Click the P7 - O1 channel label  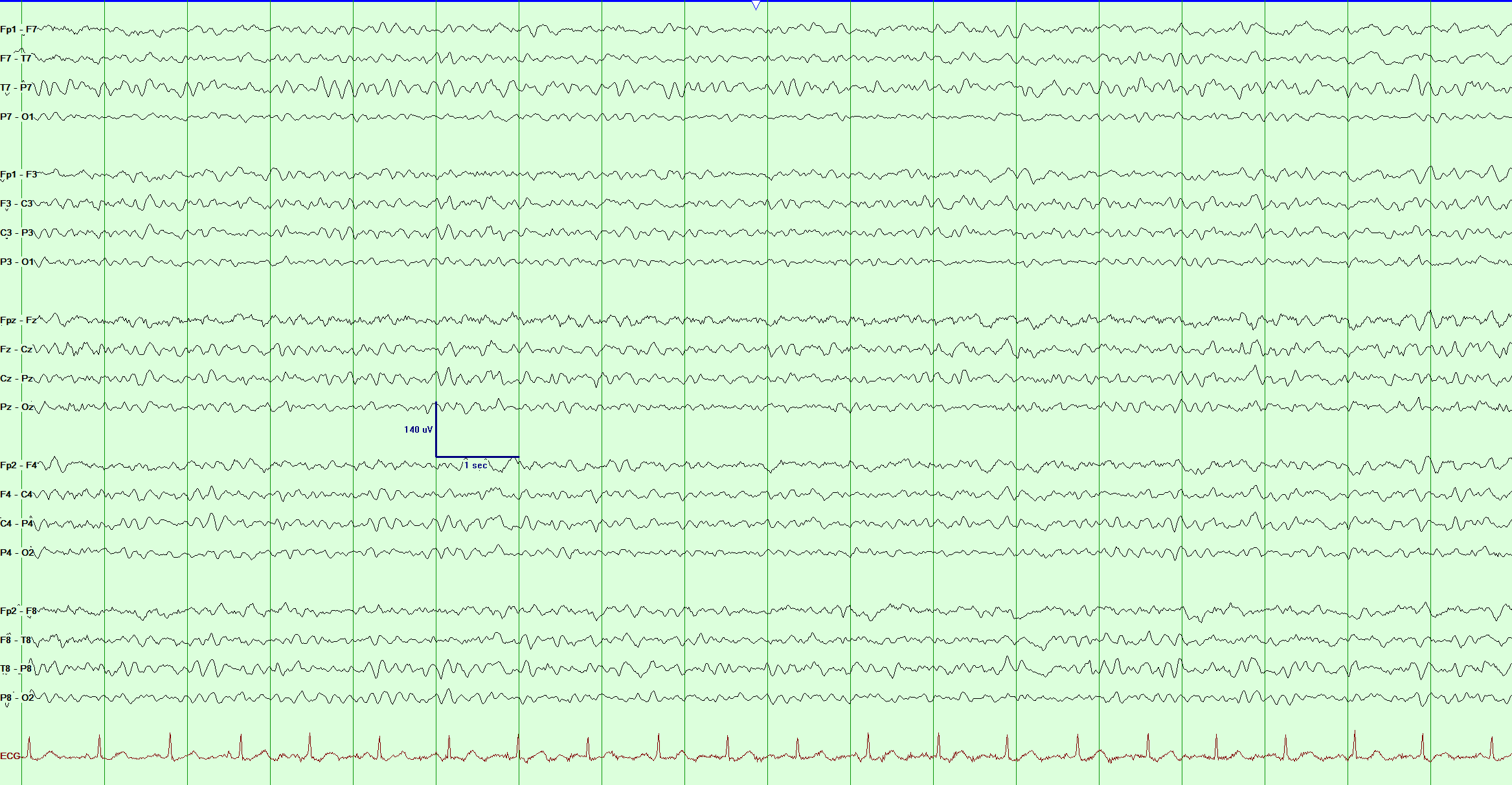pyautogui.click(x=17, y=117)
